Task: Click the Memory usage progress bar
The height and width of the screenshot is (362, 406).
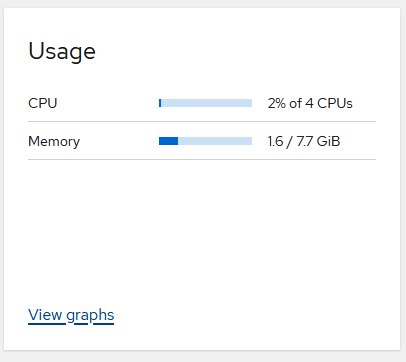Action: coord(205,141)
